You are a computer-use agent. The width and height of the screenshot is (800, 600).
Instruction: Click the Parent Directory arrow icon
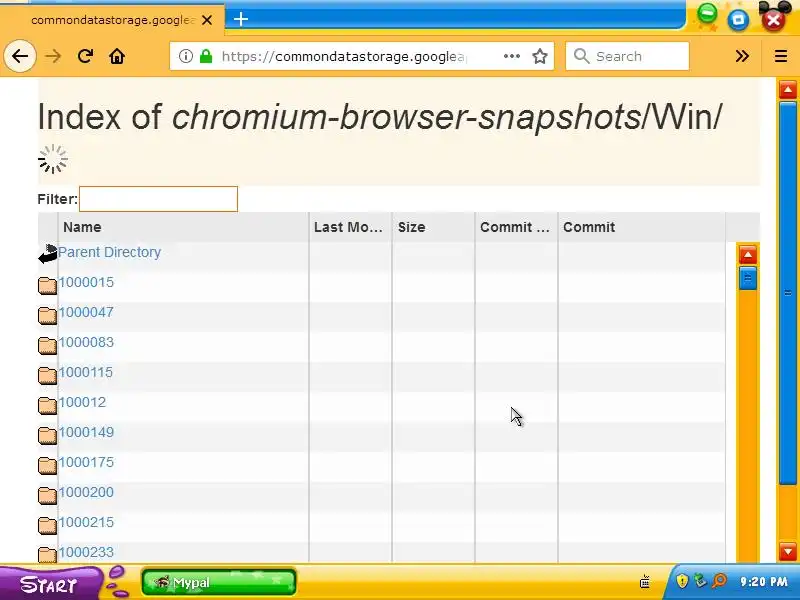click(48, 254)
